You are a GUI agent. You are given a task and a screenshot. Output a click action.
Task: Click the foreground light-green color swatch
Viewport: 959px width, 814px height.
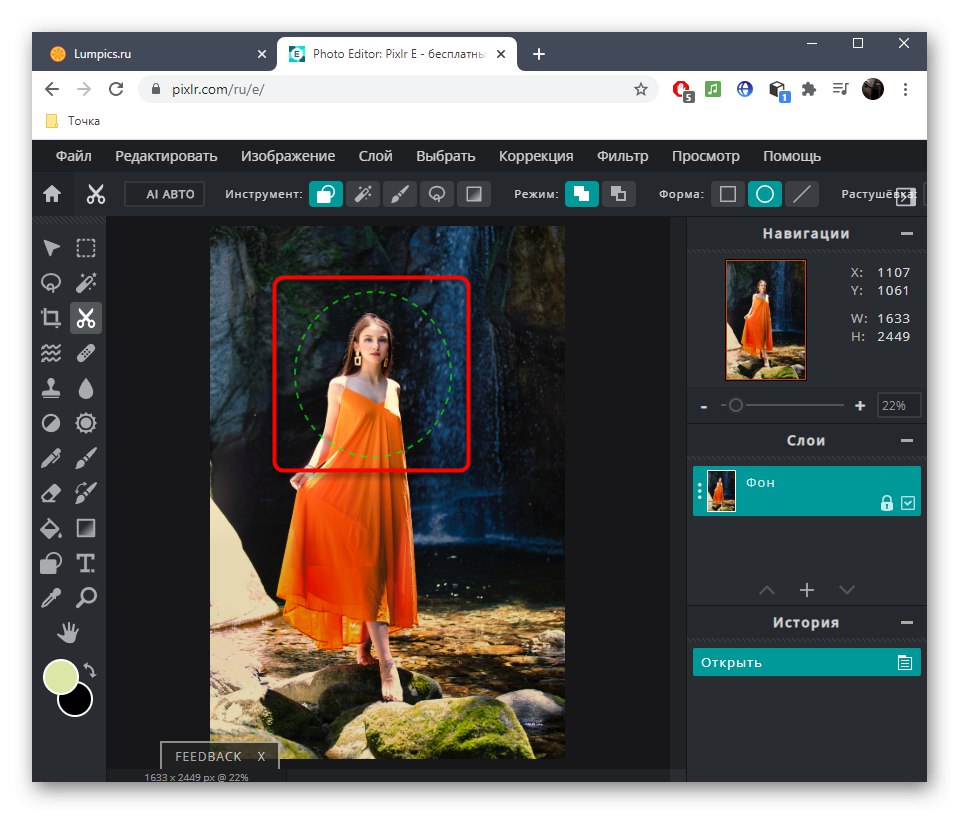(x=61, y=677)
